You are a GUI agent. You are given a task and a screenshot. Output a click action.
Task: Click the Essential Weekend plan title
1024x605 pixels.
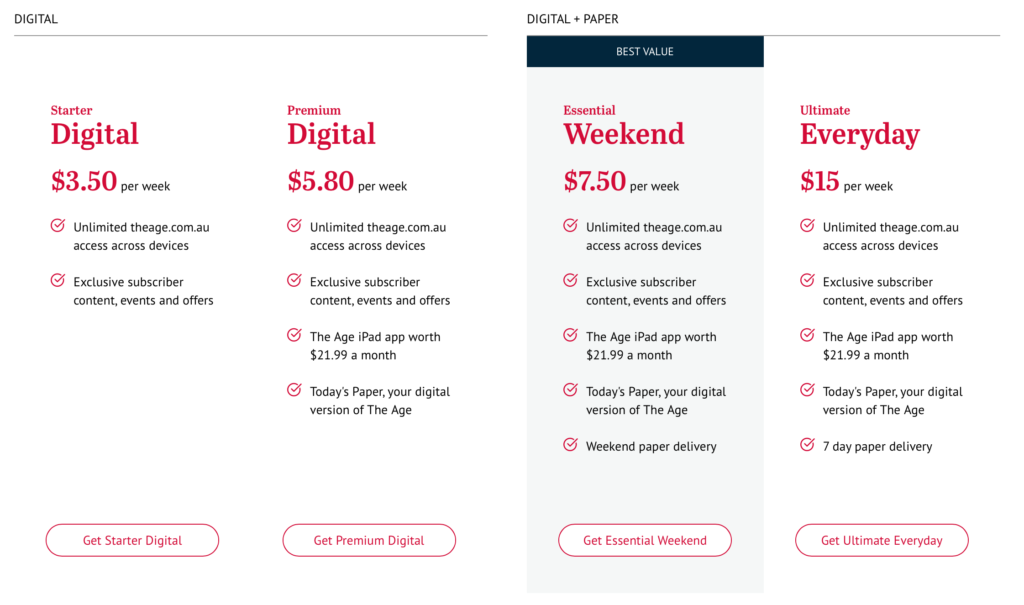[624, 134]
